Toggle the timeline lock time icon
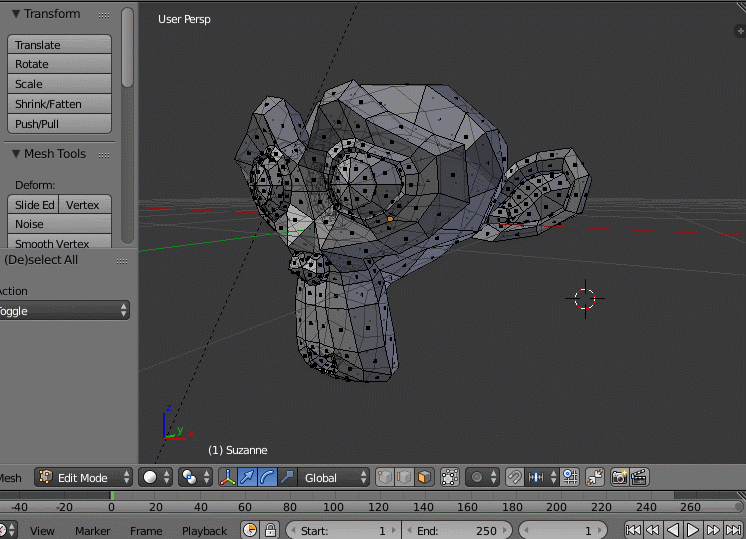The image size is (746, 539). click(x=269, y=531)
